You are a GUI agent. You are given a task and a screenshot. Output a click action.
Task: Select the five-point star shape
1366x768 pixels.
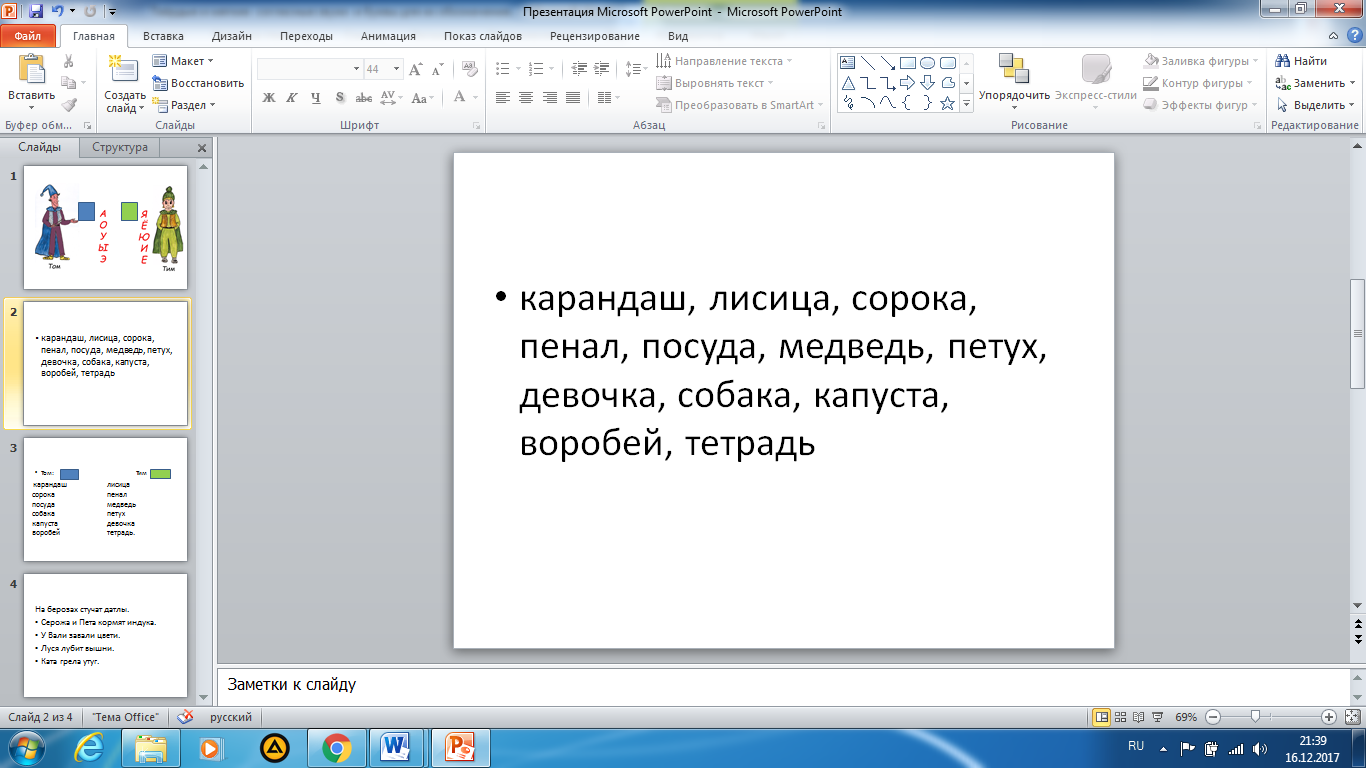point(948,102)
